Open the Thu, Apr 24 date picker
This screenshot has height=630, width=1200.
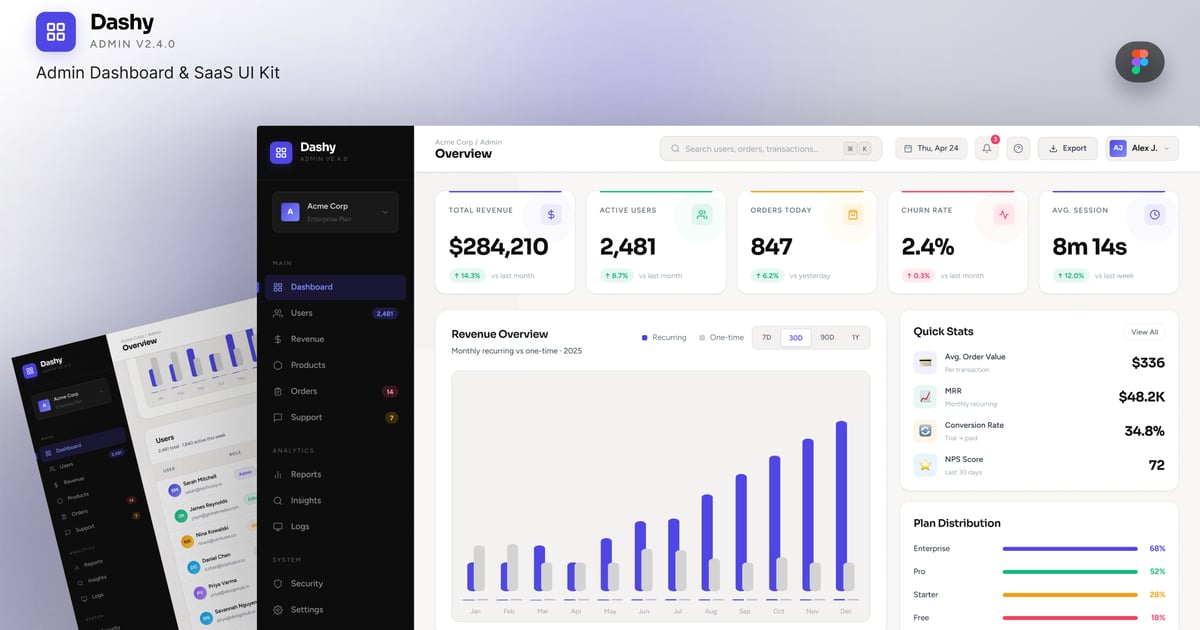931,148
